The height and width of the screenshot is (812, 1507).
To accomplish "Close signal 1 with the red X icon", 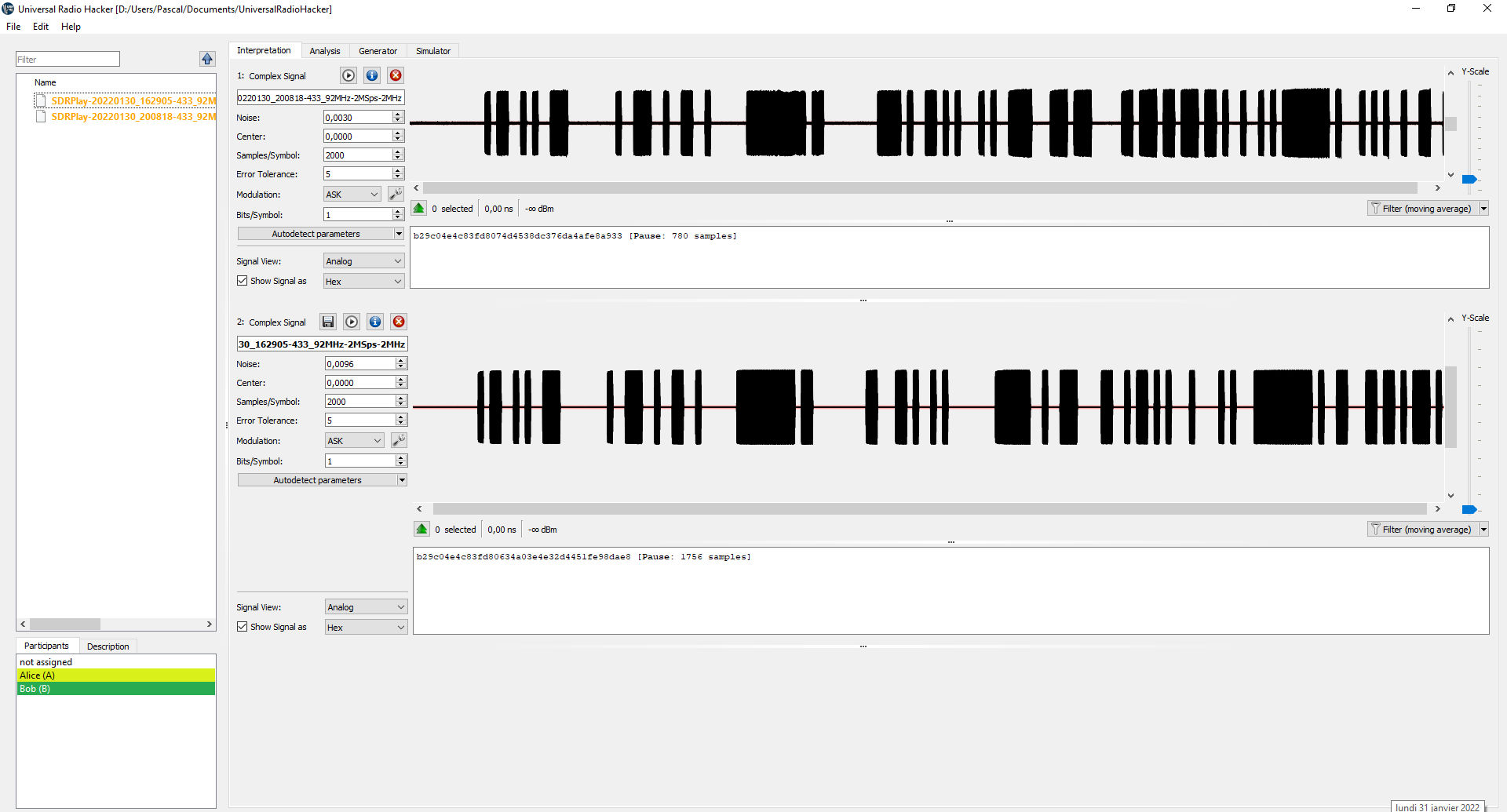I will 396,75.
